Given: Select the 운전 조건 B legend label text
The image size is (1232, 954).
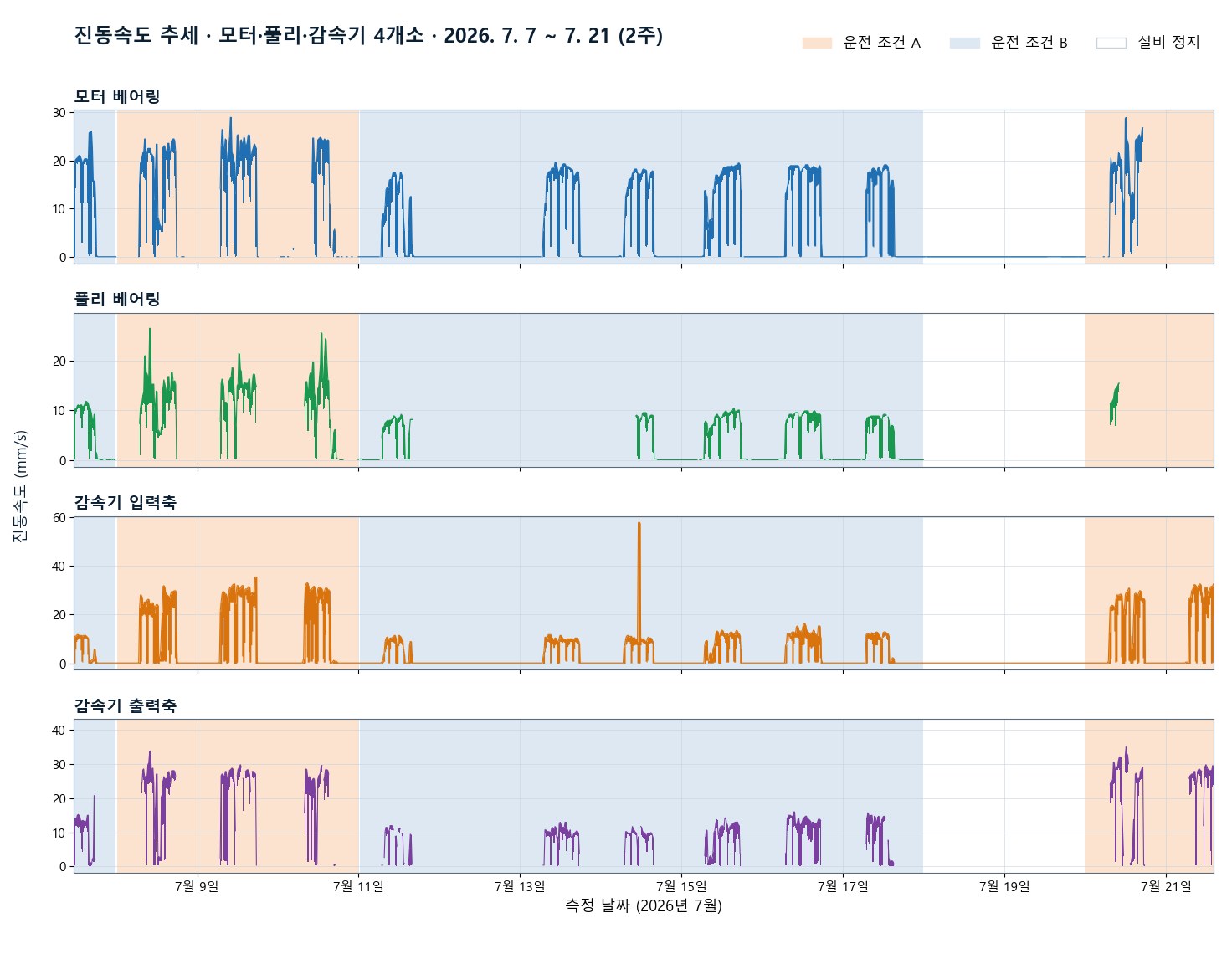Looking at the screenshot, I should point(1029,43).
